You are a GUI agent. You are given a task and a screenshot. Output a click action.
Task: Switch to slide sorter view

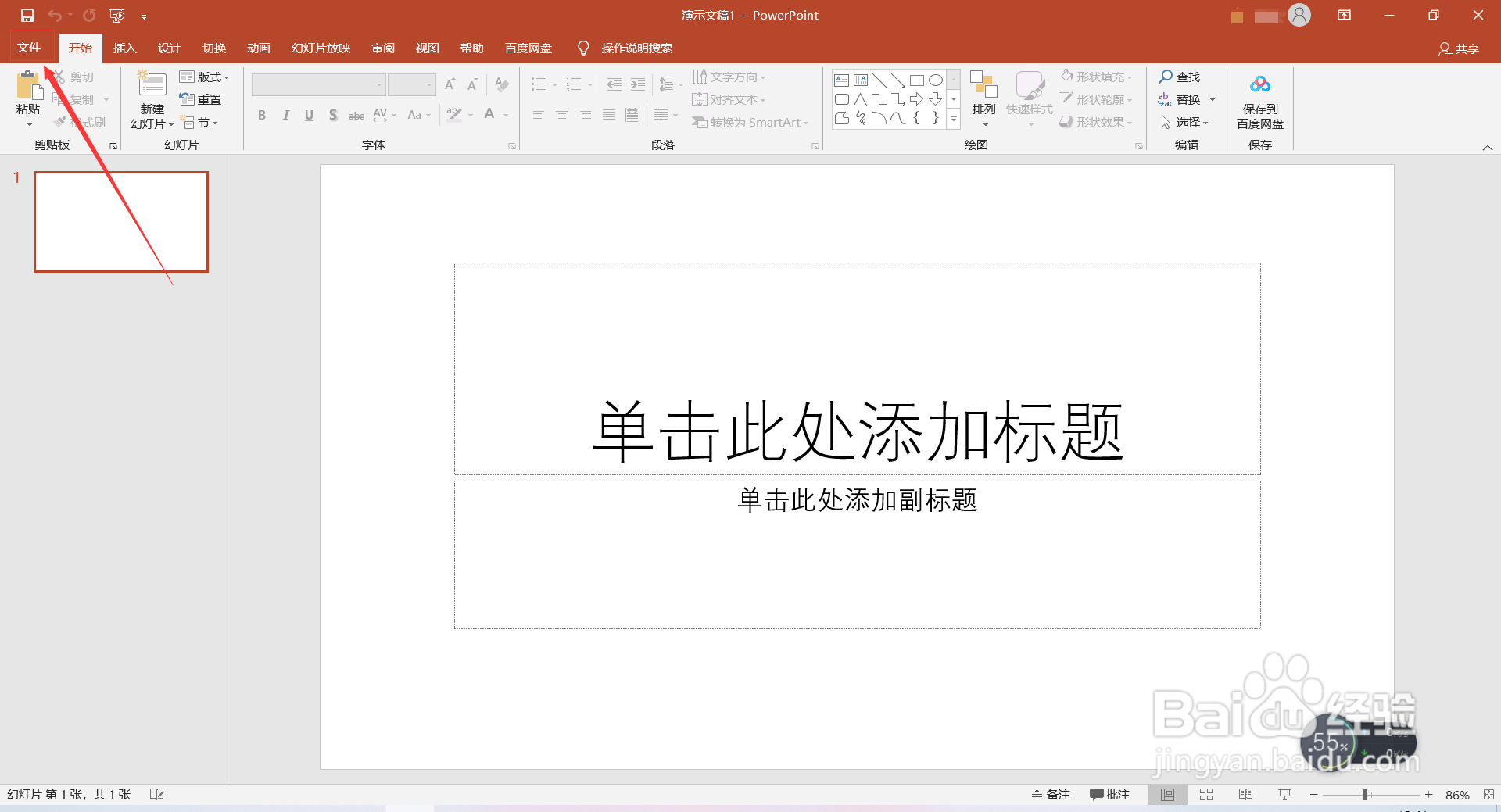coord(1207,794)
